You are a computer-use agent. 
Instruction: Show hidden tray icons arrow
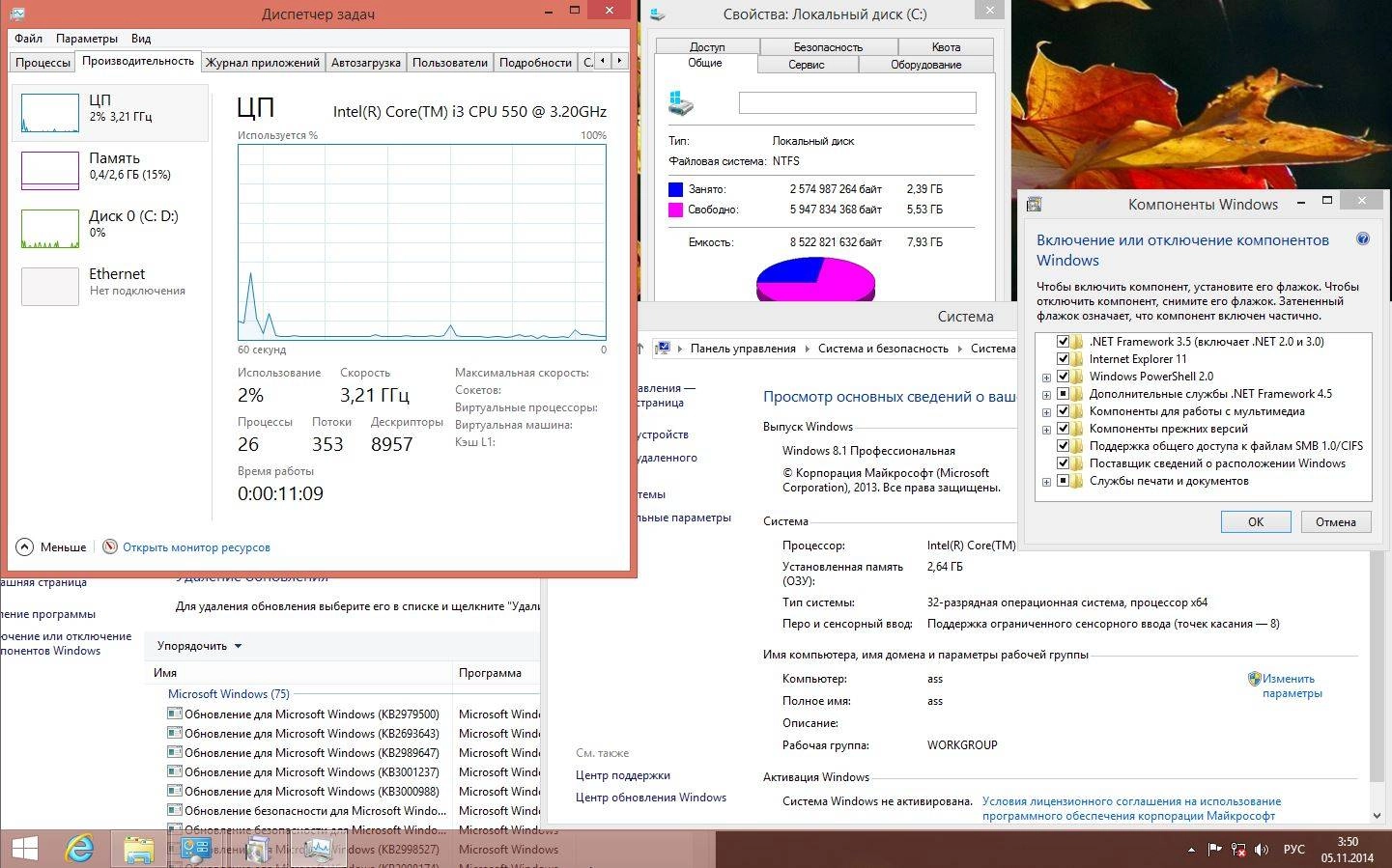point(1190,850)
